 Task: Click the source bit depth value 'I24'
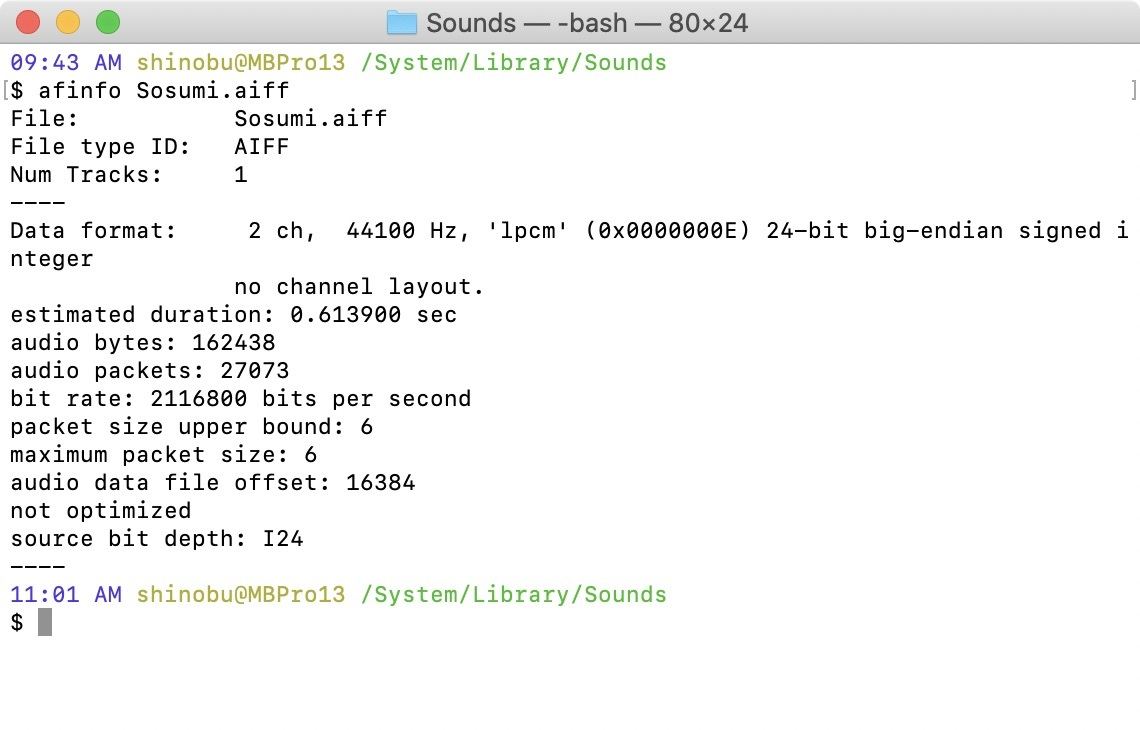pyautogui.click(x=283, y=539)
